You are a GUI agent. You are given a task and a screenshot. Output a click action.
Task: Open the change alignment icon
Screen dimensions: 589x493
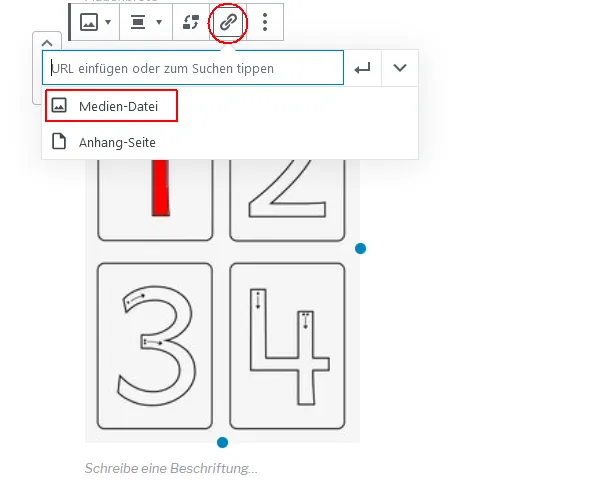138,22
